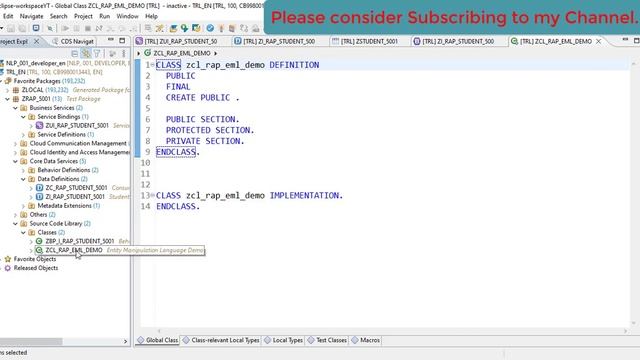Image resolution: width=640 pixels, height=360 pixels.
Task: Open the Navigate menu
Action: (x=31, y=16)
